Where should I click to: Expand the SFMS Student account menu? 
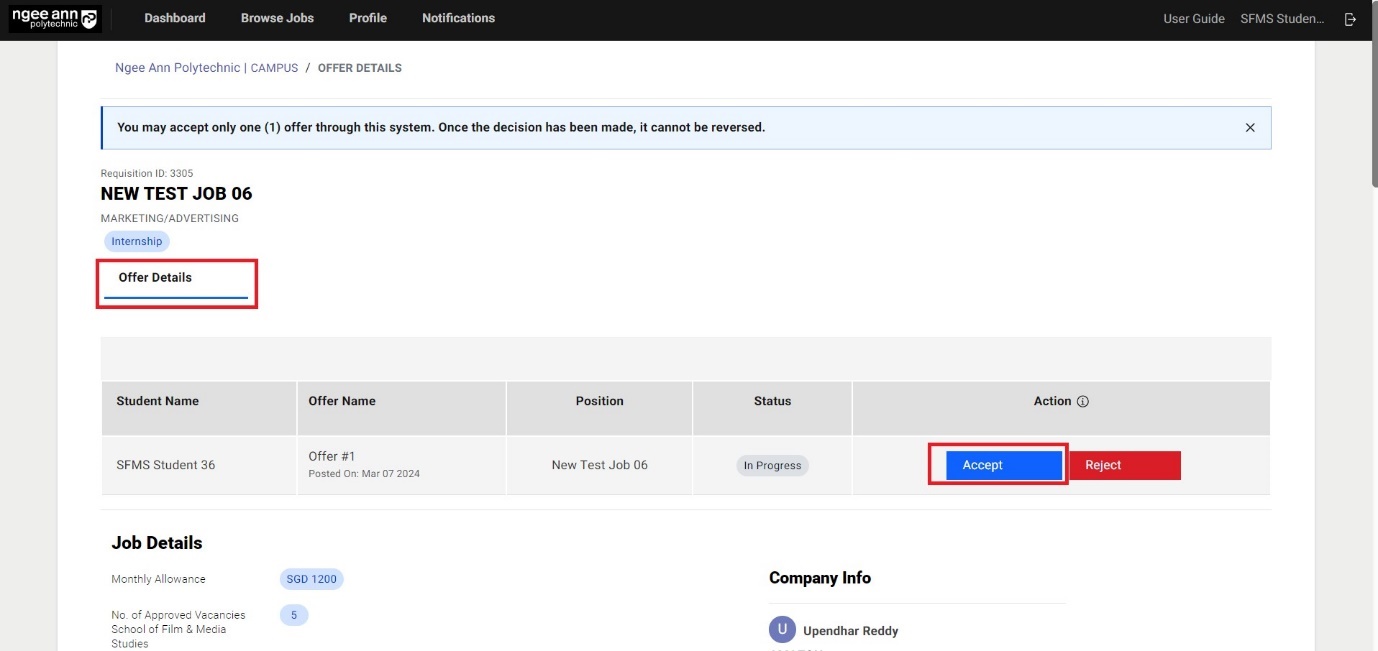(1281, 19)
